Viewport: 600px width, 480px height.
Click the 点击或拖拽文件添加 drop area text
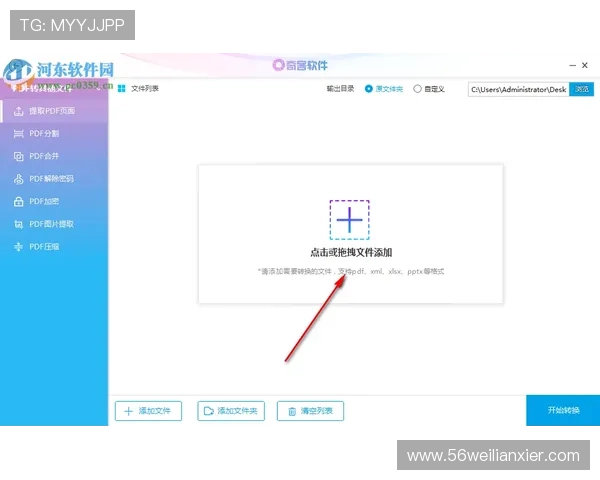[350, 253]
